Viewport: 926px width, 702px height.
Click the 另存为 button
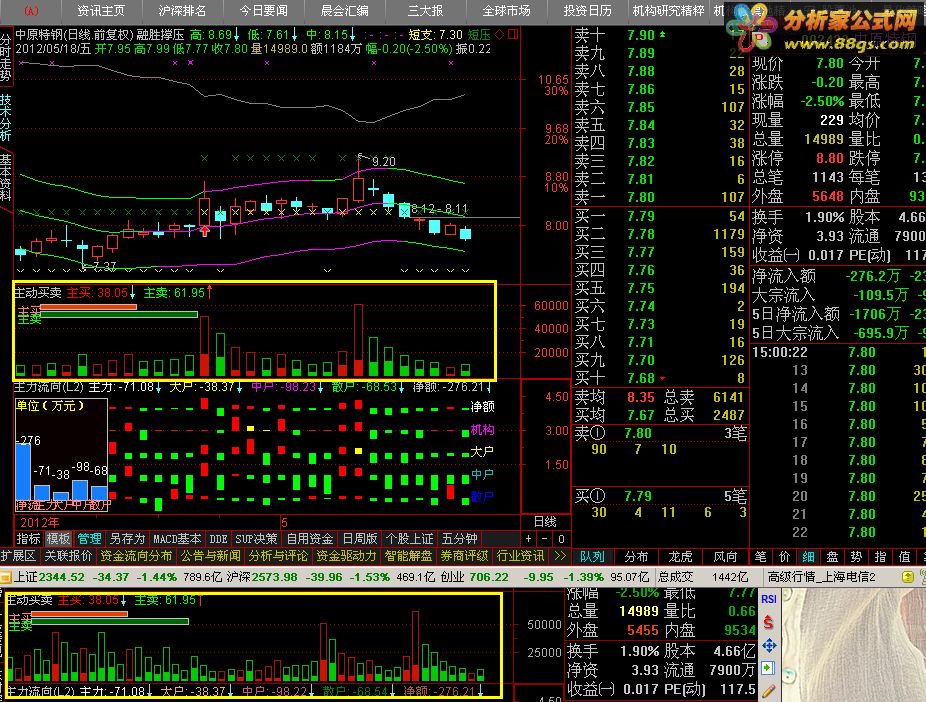click(127, 538)
